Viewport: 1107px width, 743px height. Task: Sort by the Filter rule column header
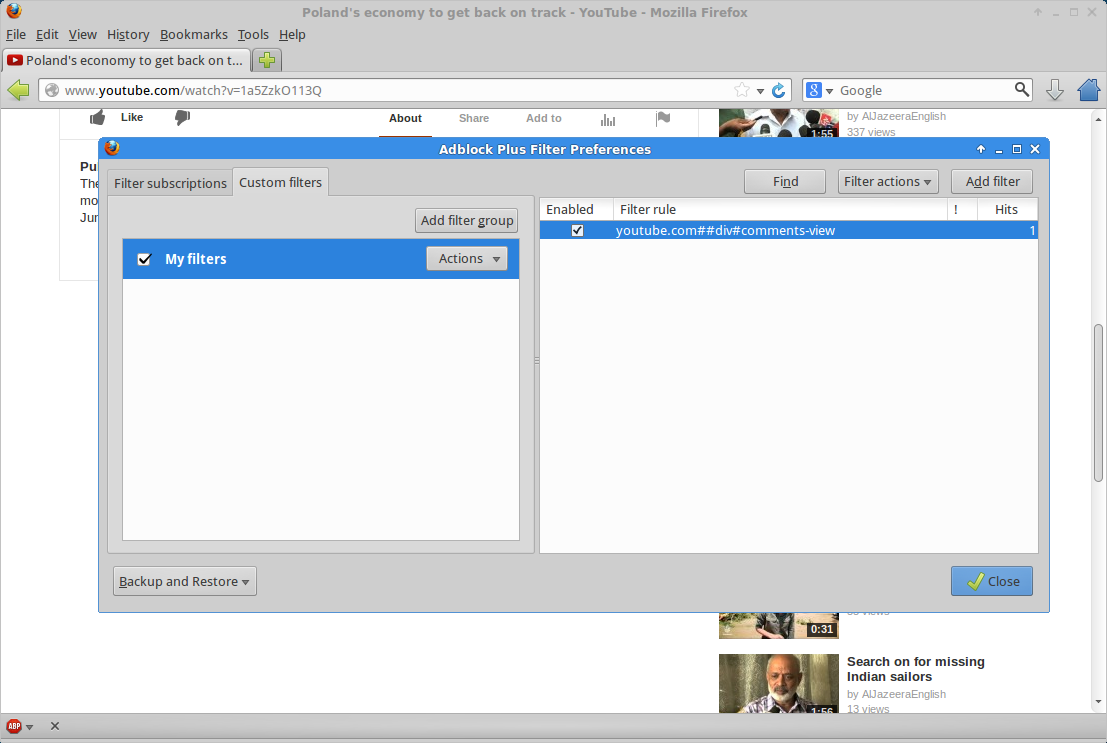click(x=780, y=209)
